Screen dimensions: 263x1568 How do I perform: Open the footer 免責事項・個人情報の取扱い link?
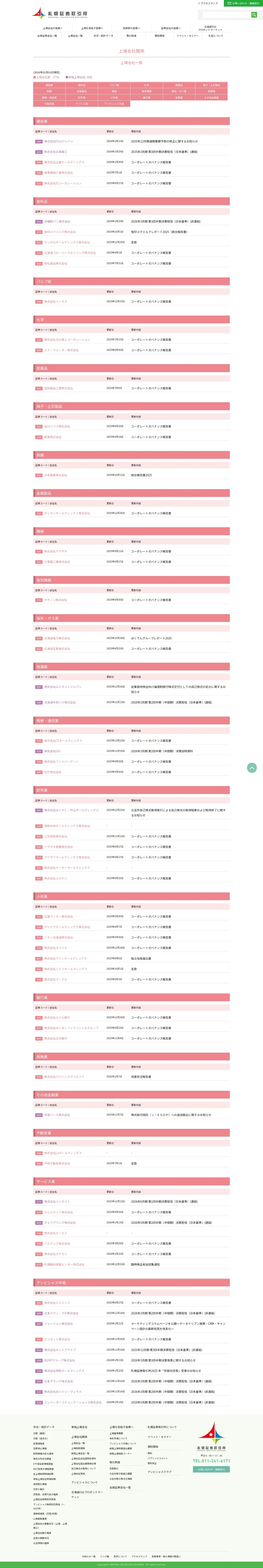click(166, 1557)
